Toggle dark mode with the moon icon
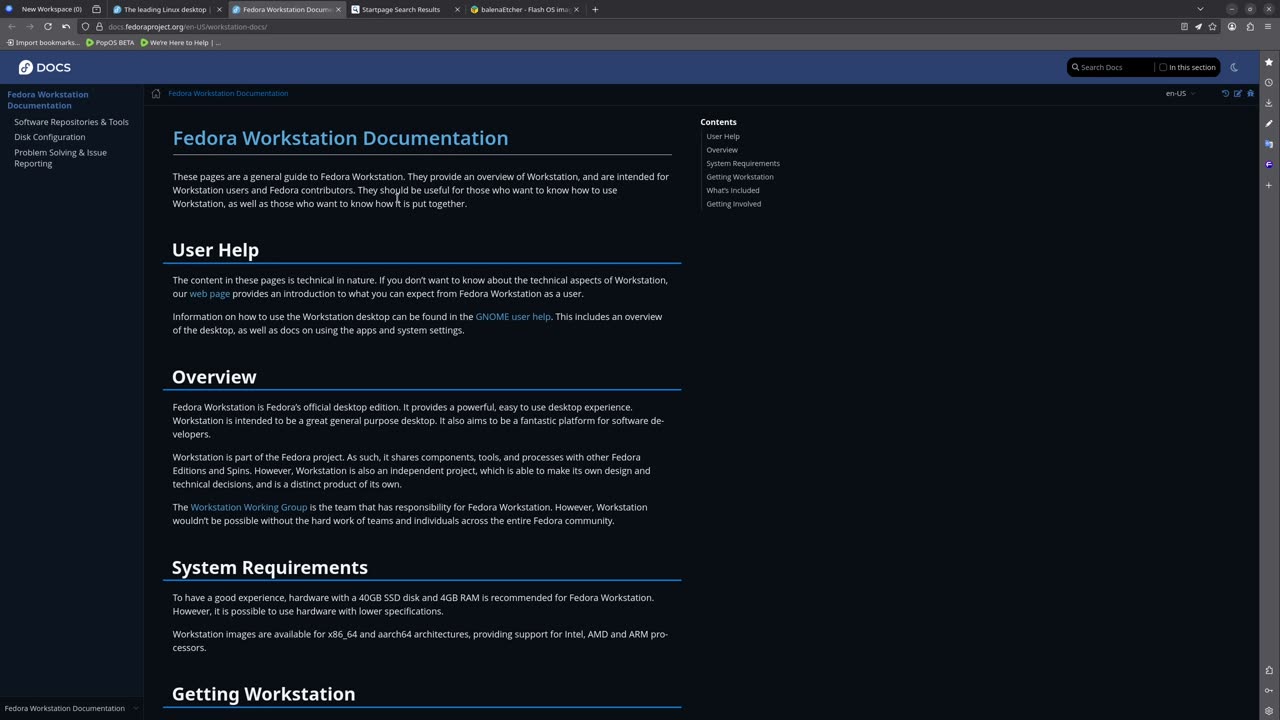 tap(1234, 67)
